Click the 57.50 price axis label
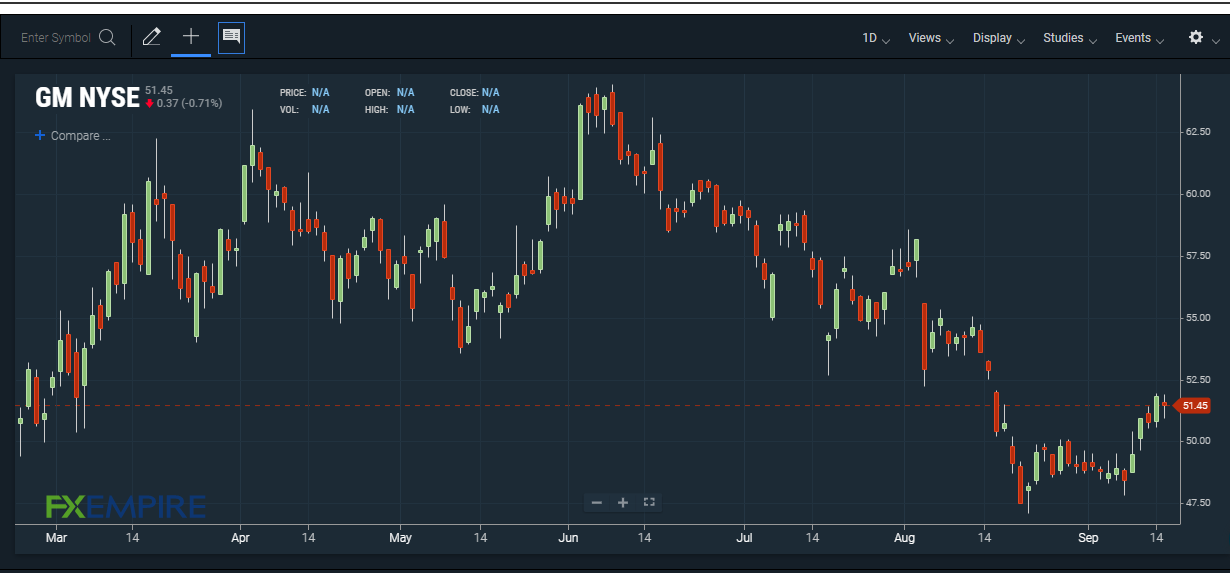This screenshot has height=573, width=1230. [x=1198, y=255]
